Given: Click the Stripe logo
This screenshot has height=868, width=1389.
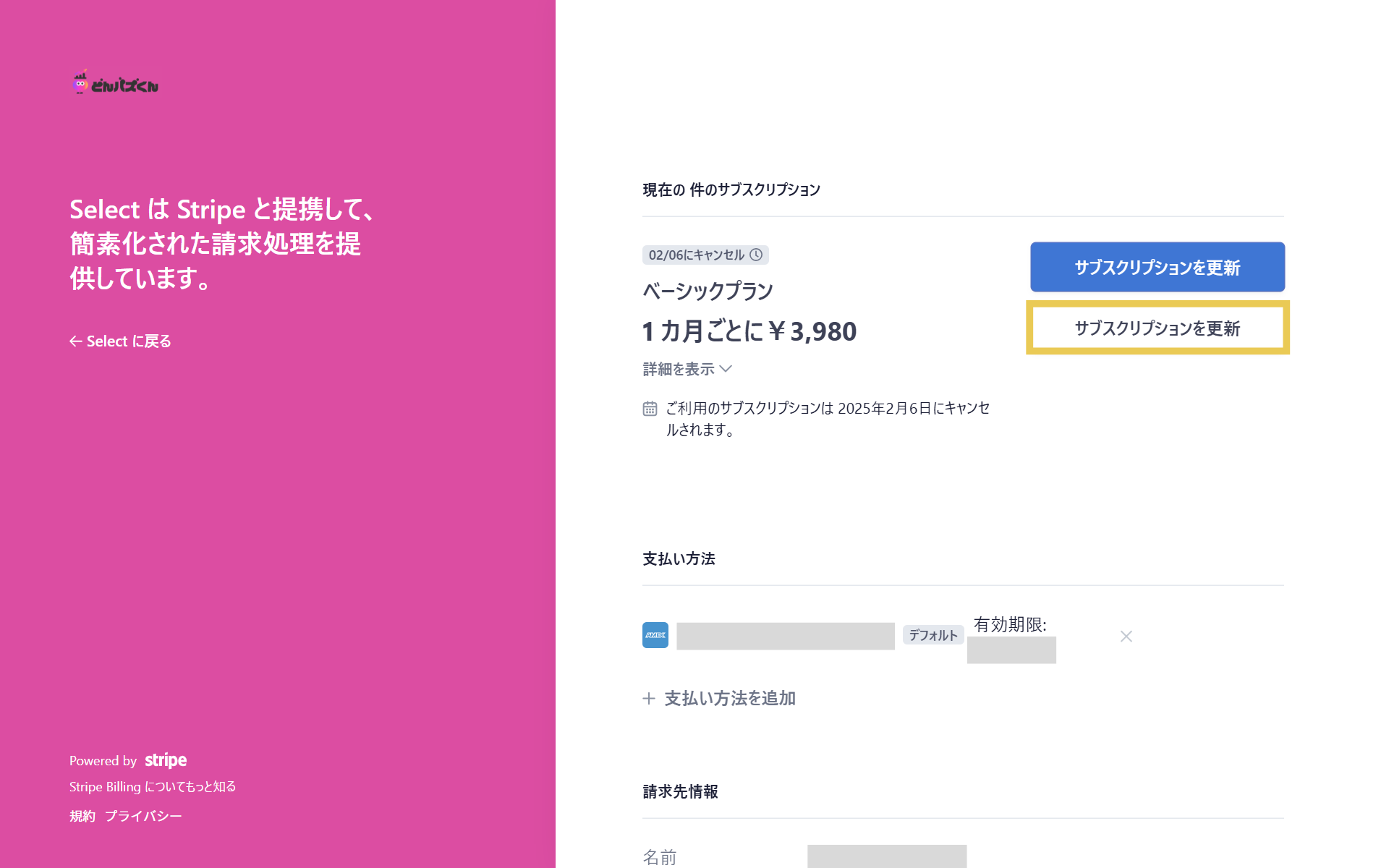Looking at the screenshot, I should [166, 760].
